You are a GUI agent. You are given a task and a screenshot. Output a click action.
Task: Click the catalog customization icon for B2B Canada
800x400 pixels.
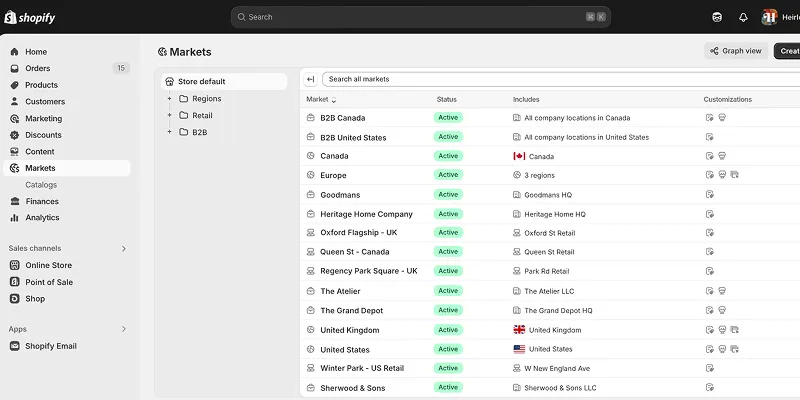pos(709,118)
